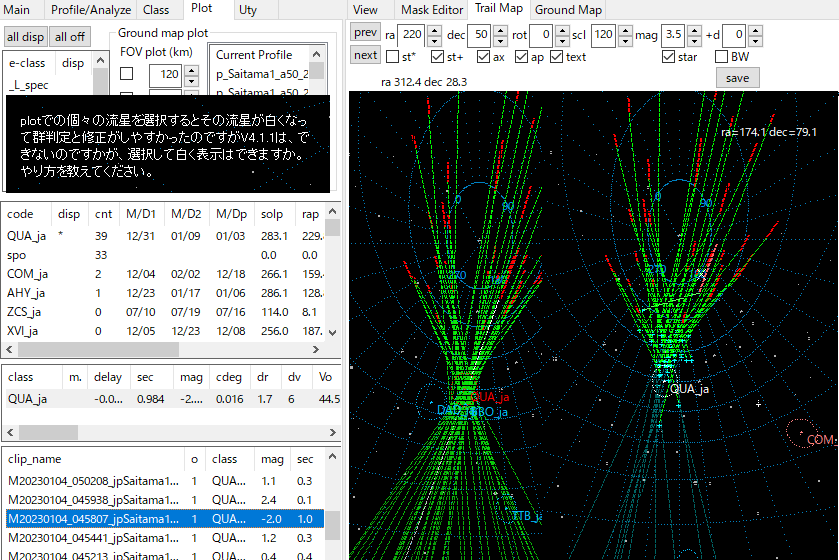The height and width of the screenshot is (560, 839).
Task: Click the all off button
Action: [70, 37]
